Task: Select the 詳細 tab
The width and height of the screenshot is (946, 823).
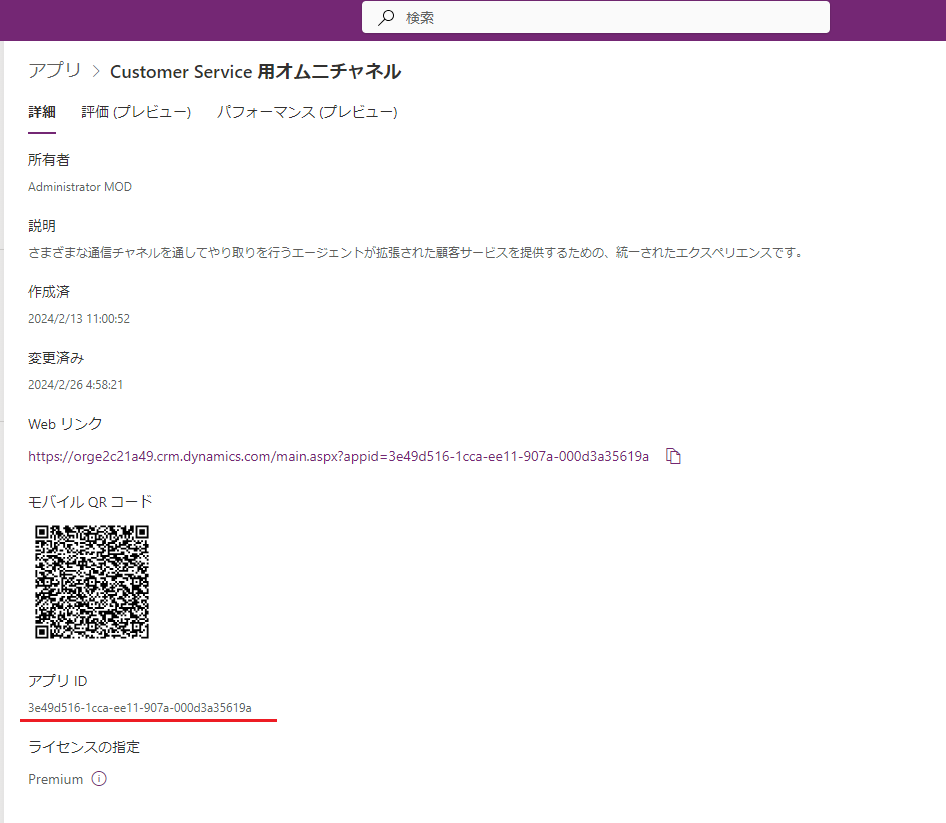Action: pyautogui.click(x=41, y=112)
